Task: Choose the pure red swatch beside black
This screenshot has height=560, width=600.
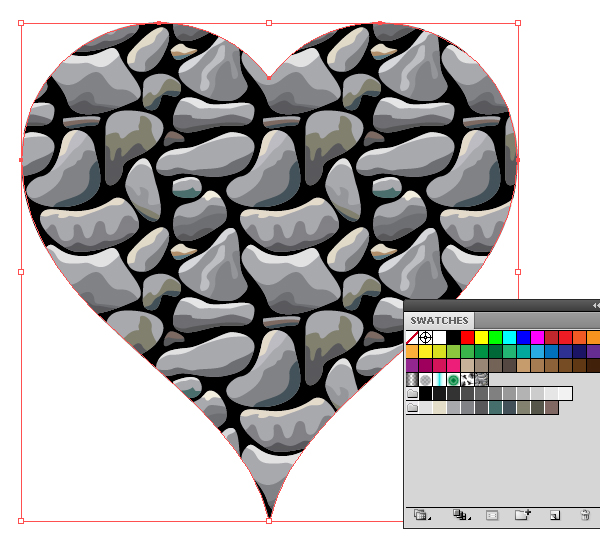Action: [x=467, y=338]
